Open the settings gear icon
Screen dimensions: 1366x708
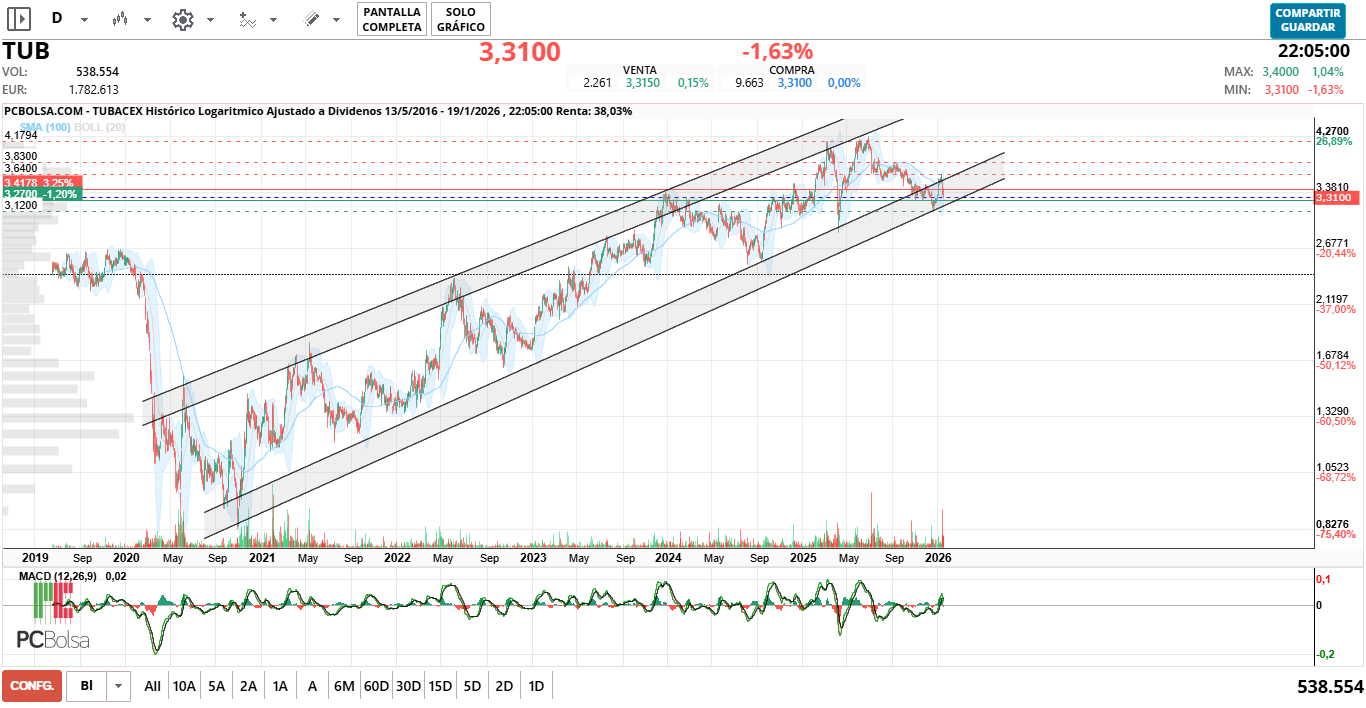click(182, 19)
